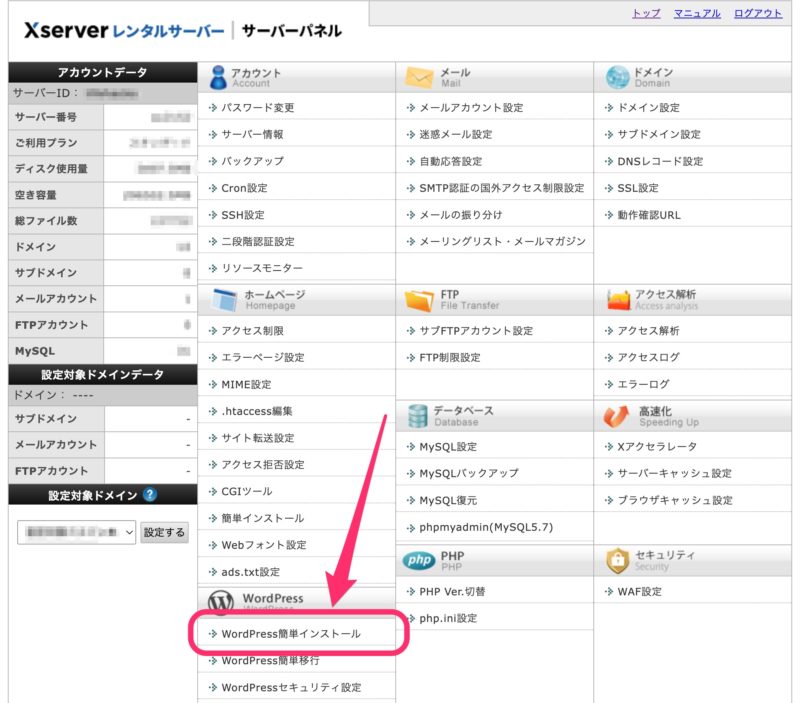Open 迷惑メール設定
Screen dimensions: 800x703
(456, 135)
